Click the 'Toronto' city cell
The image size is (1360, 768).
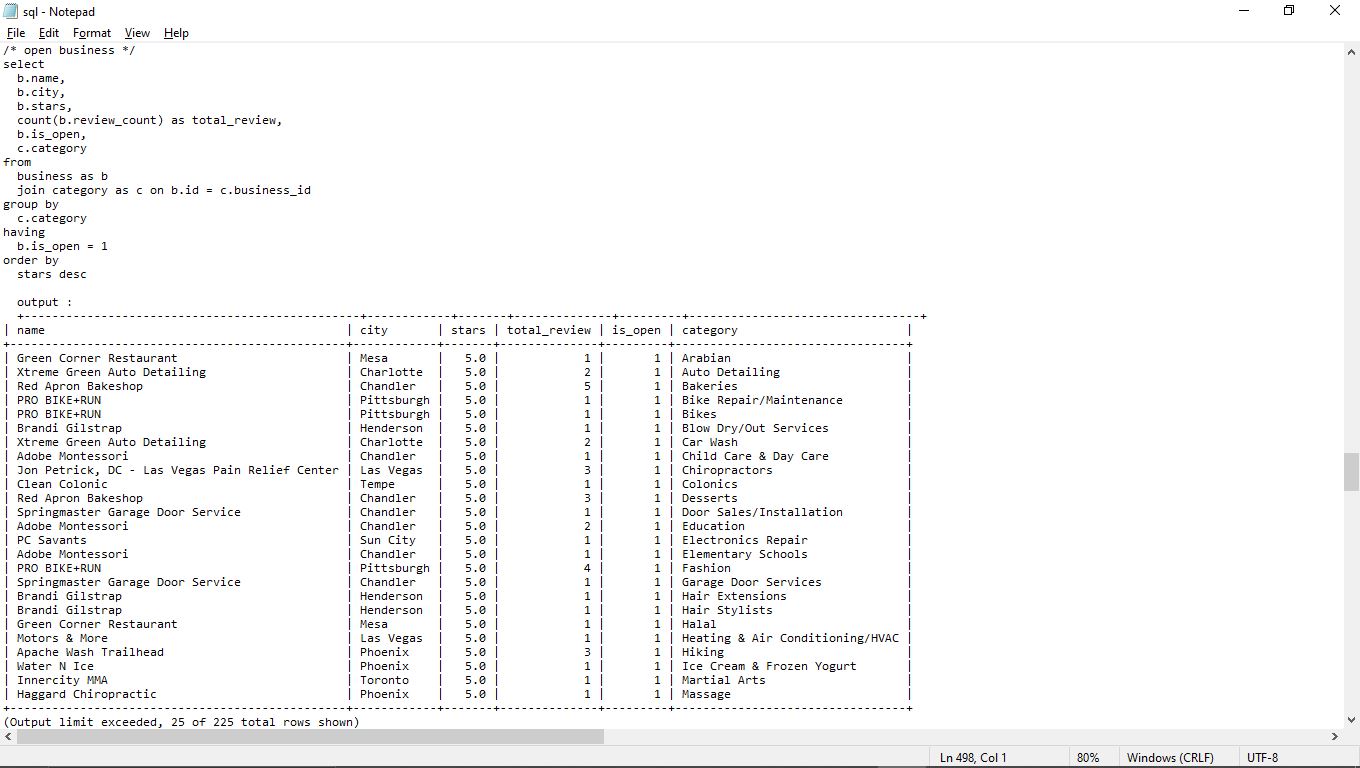(385, 680)
